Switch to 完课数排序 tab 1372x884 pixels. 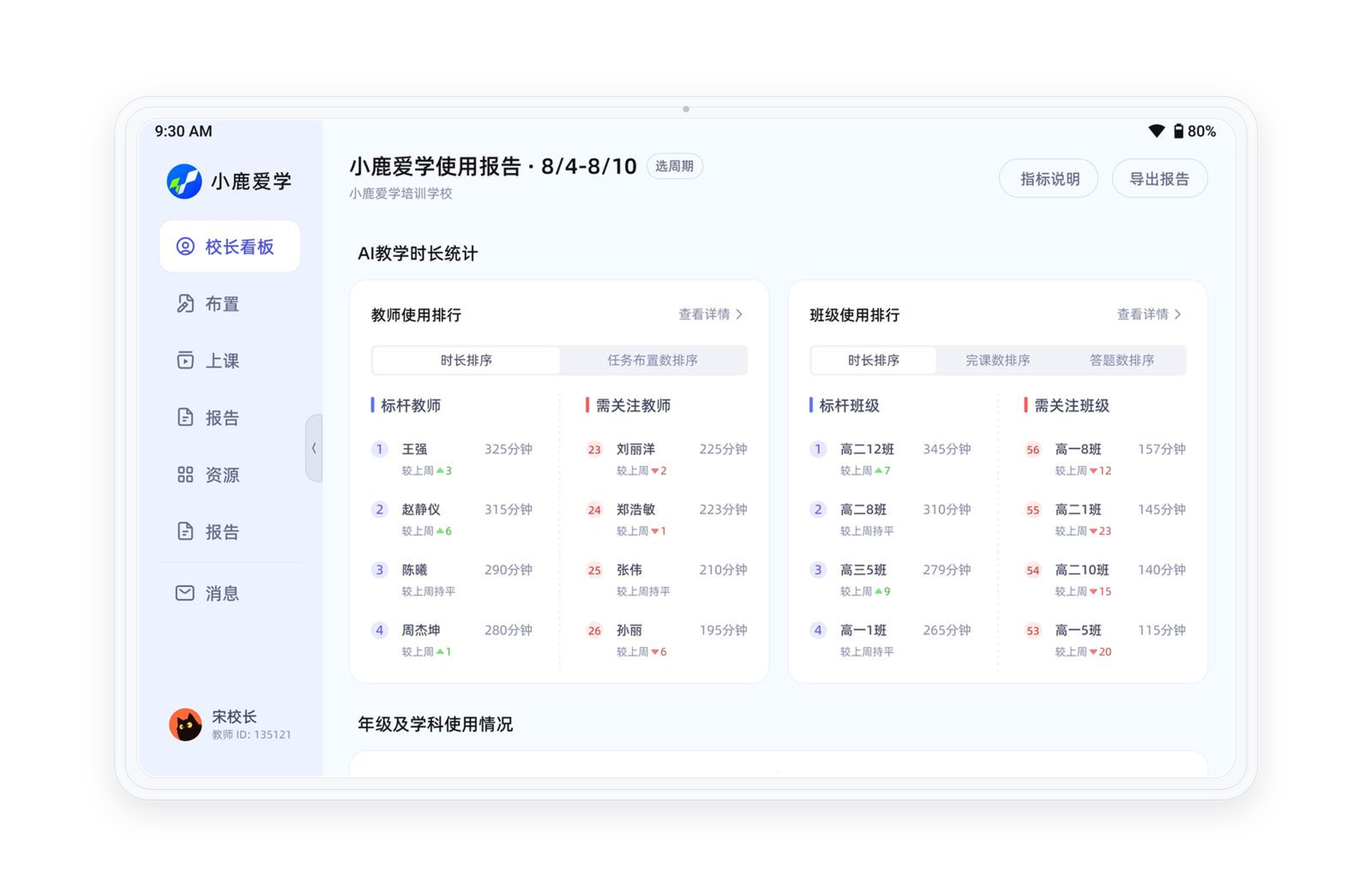[998, 360]
